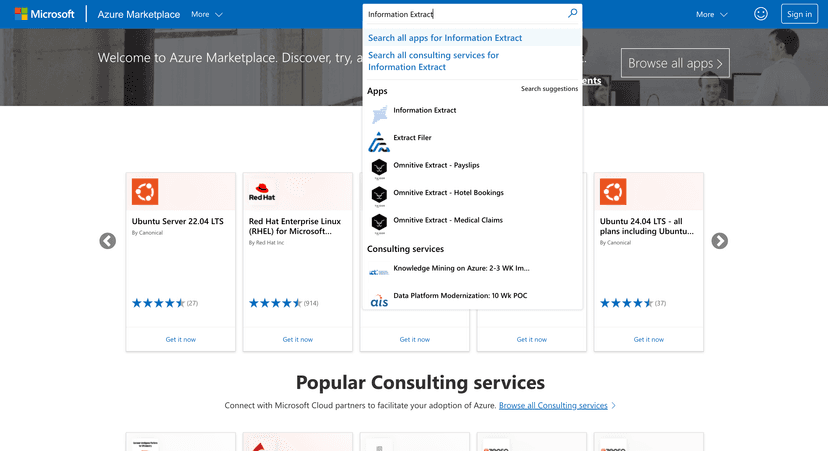The width and height of the screenshot is (828, 451).
Task: Choose Omnitive Extract - Hotel Bookings suggestion
Action: pos(448,192)
